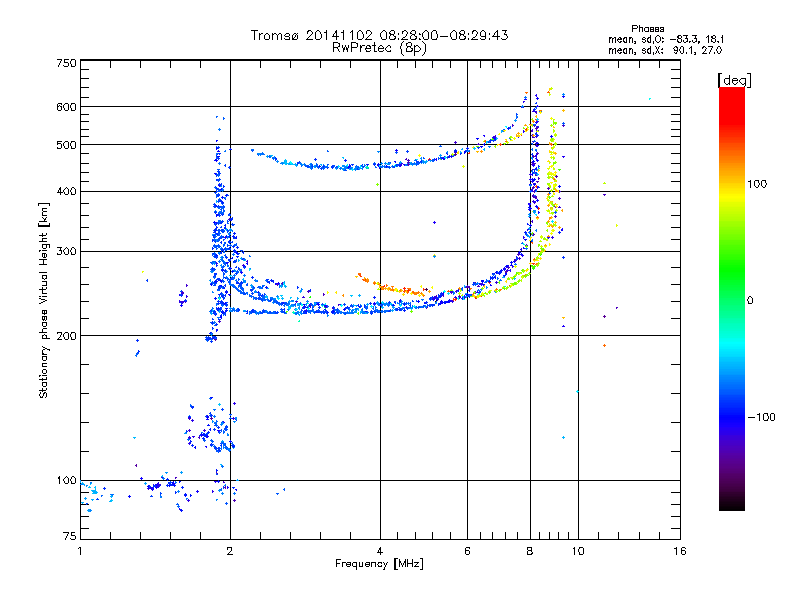Click the x-axis tick label '4'
Viewport: 800px width, 600px height.
(x=380, y=551)
